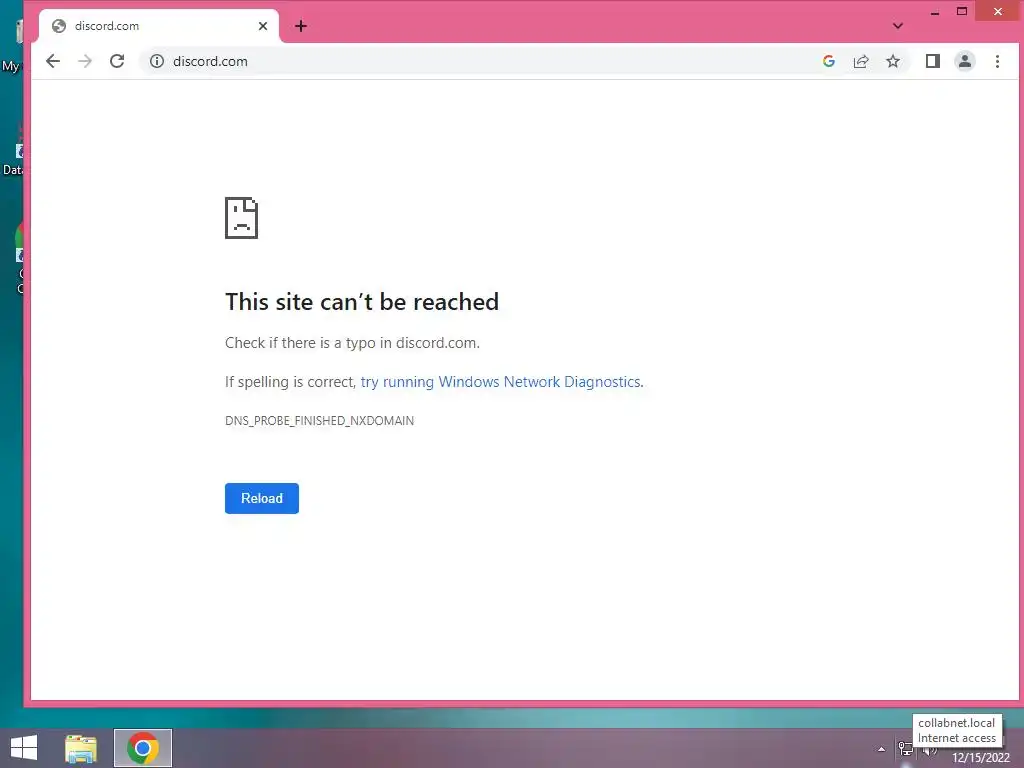Screen dimensions: 1024x768
Task: Click the blue Reload button
Action: click(262, 498)
